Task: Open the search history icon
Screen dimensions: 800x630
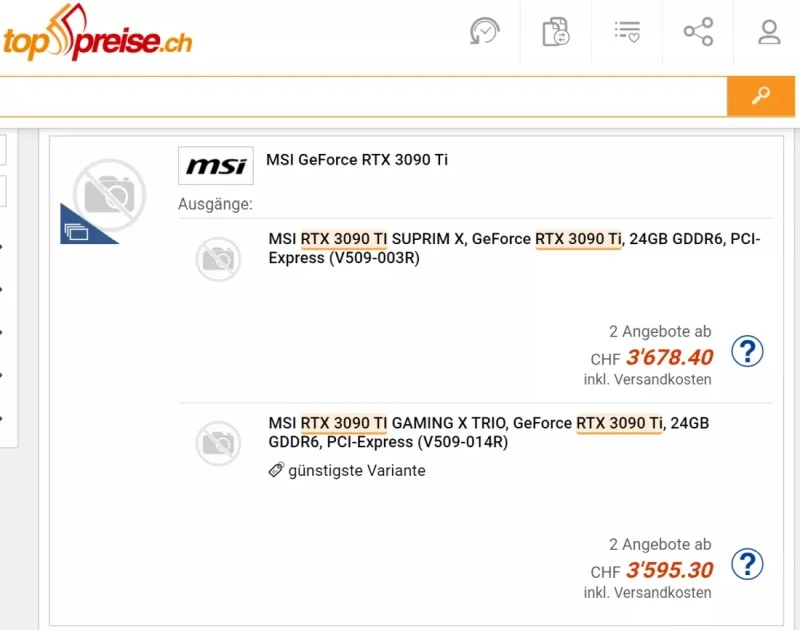Action: coord(483,32)
